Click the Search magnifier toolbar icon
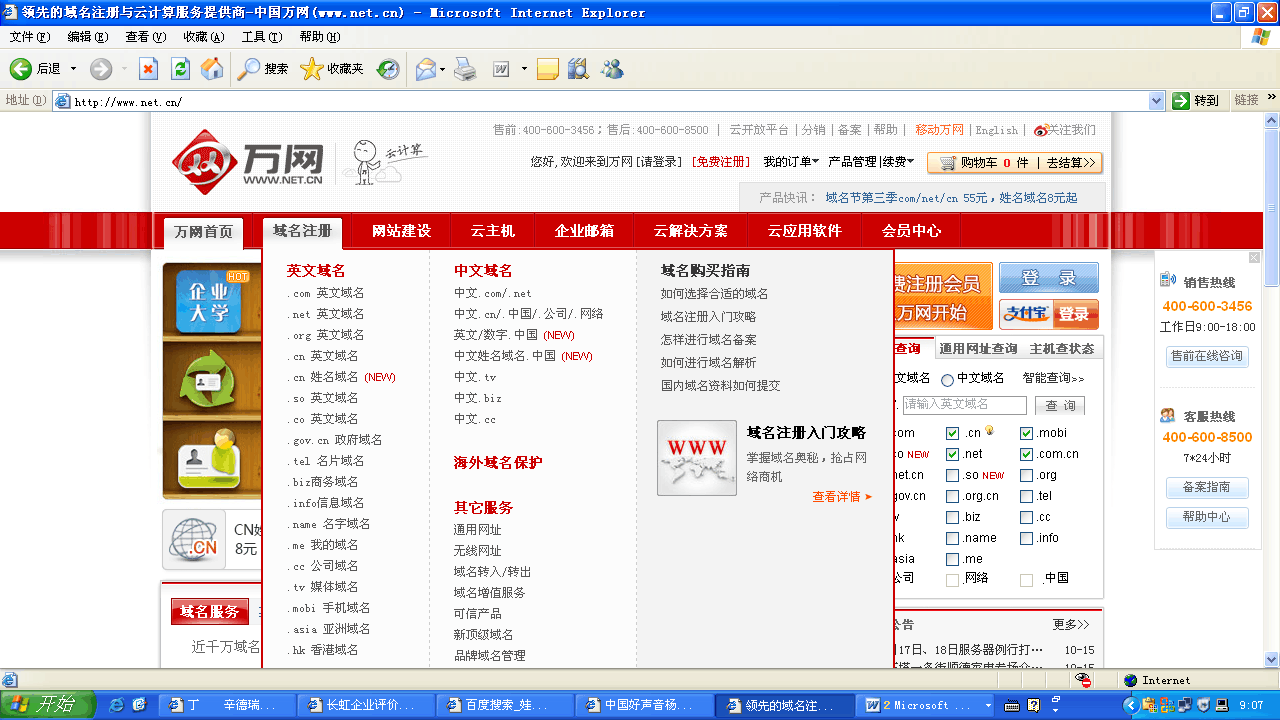Image resolution: width=1280 pixels, height=720 pixels. (x=248, y=69)
